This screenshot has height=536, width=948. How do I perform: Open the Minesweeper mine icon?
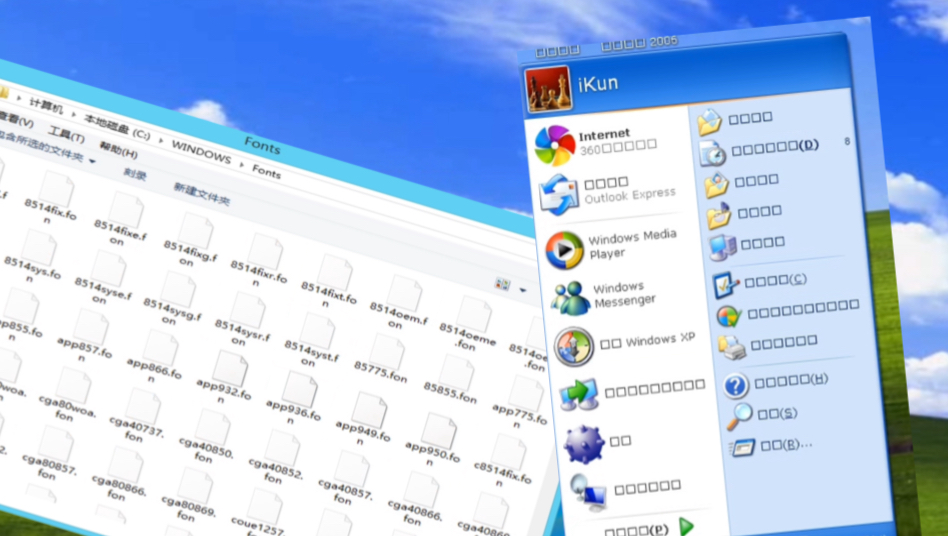tap(583, 444)
